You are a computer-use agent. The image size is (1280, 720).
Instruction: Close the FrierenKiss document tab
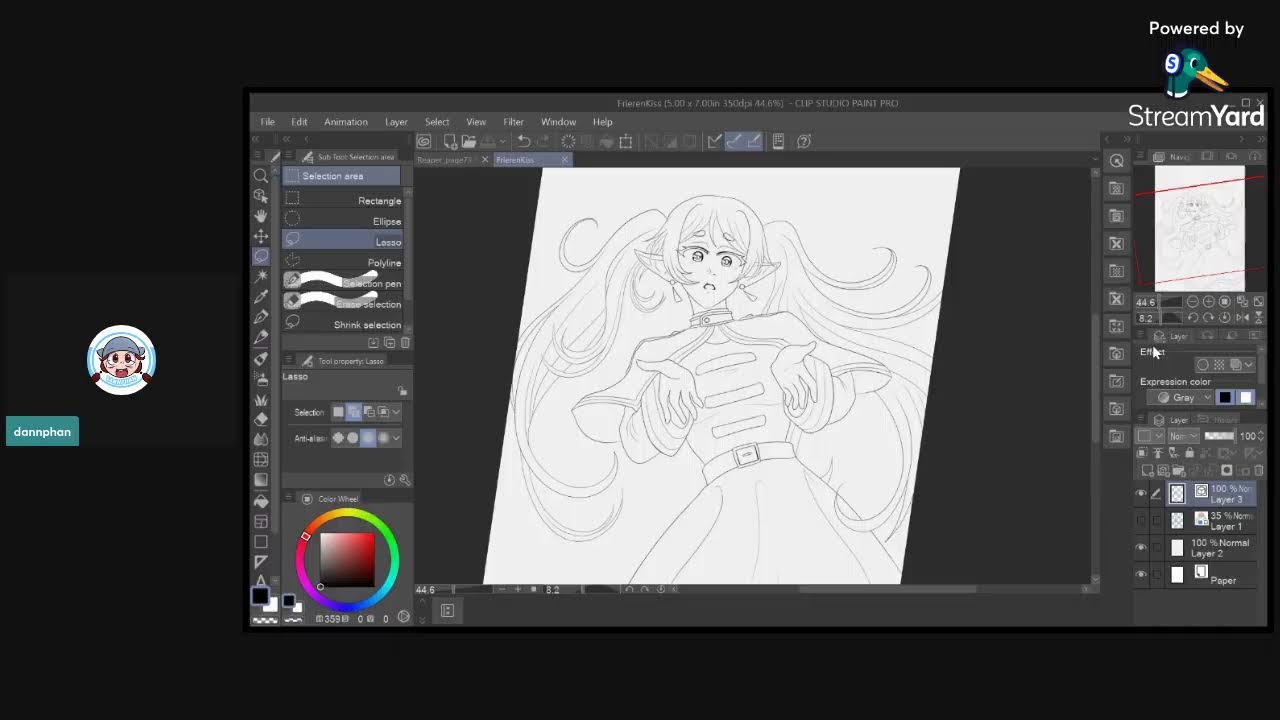(x=565, y=160)
